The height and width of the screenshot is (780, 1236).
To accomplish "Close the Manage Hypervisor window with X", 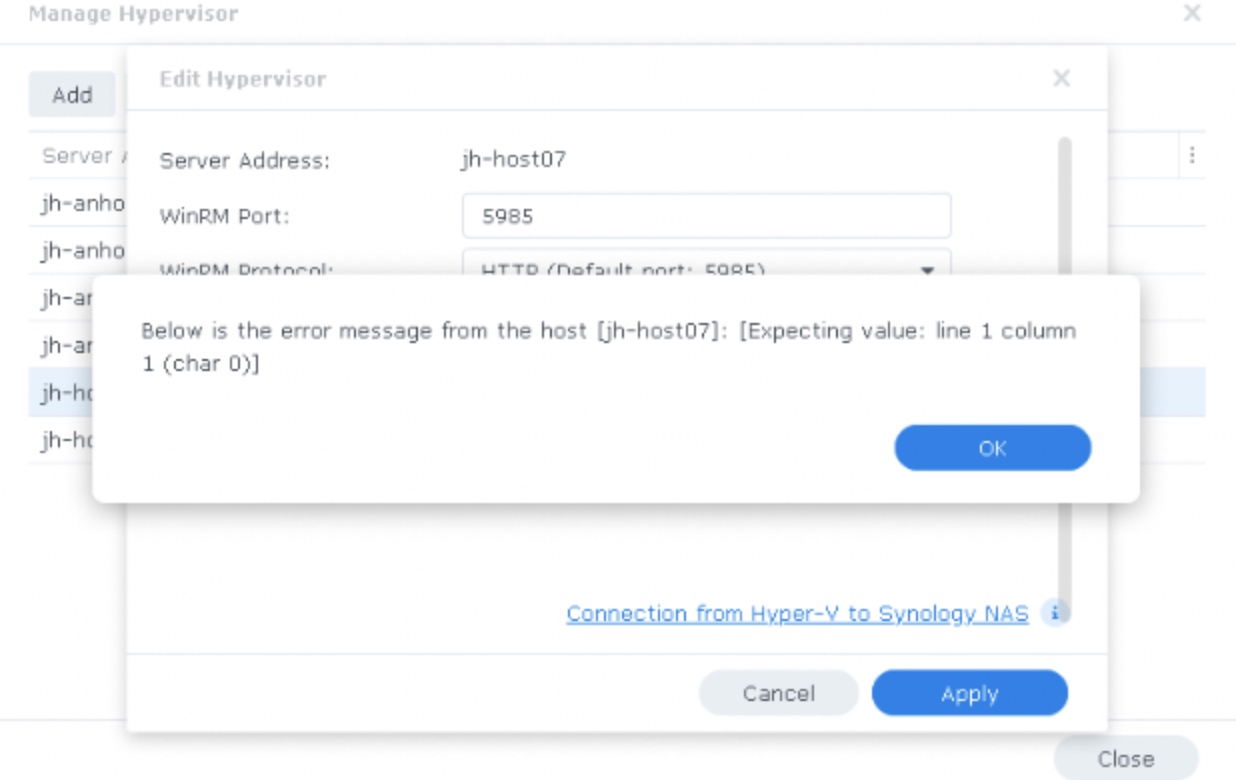I will click(x=1192, y=14).
